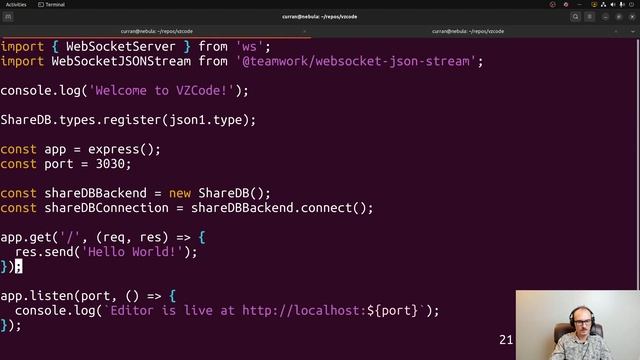Click the 'new' keyword before ShareDB()

180,193
